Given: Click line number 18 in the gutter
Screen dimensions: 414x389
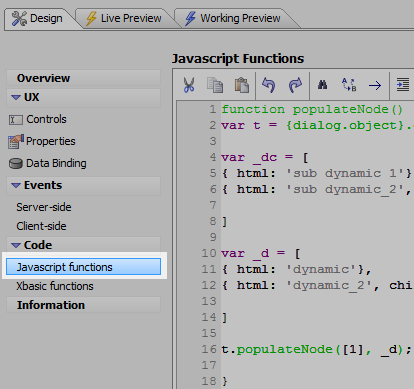Looking at the screenshot, I should coord(209,381).
